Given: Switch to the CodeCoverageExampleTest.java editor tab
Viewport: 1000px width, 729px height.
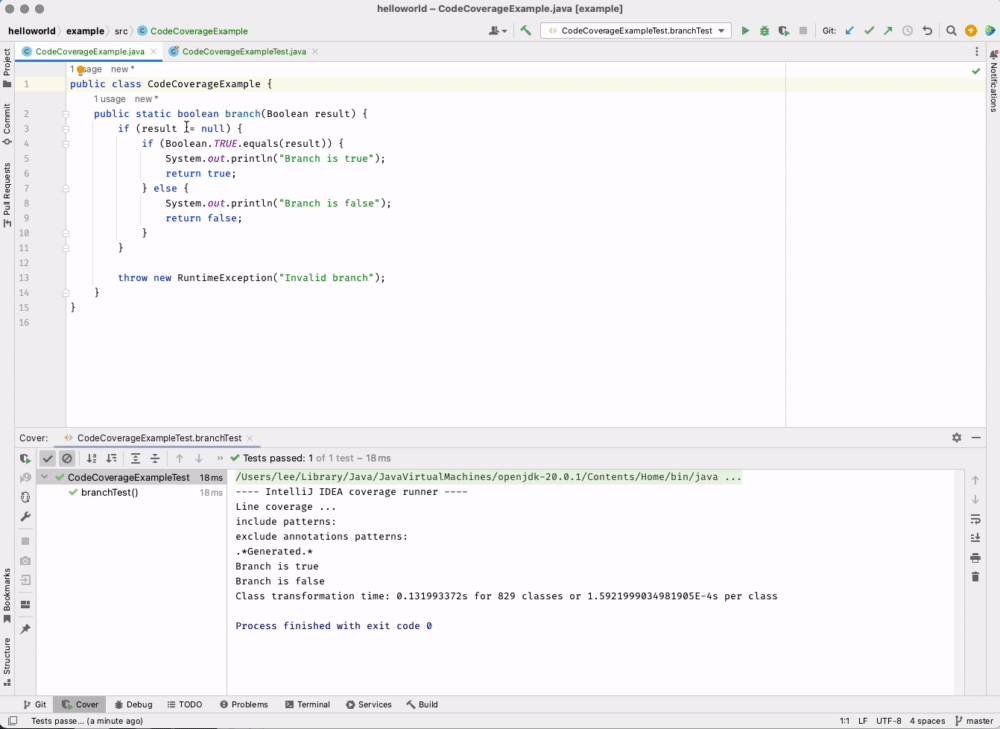Looking at the screenshot, I should 244,51.
